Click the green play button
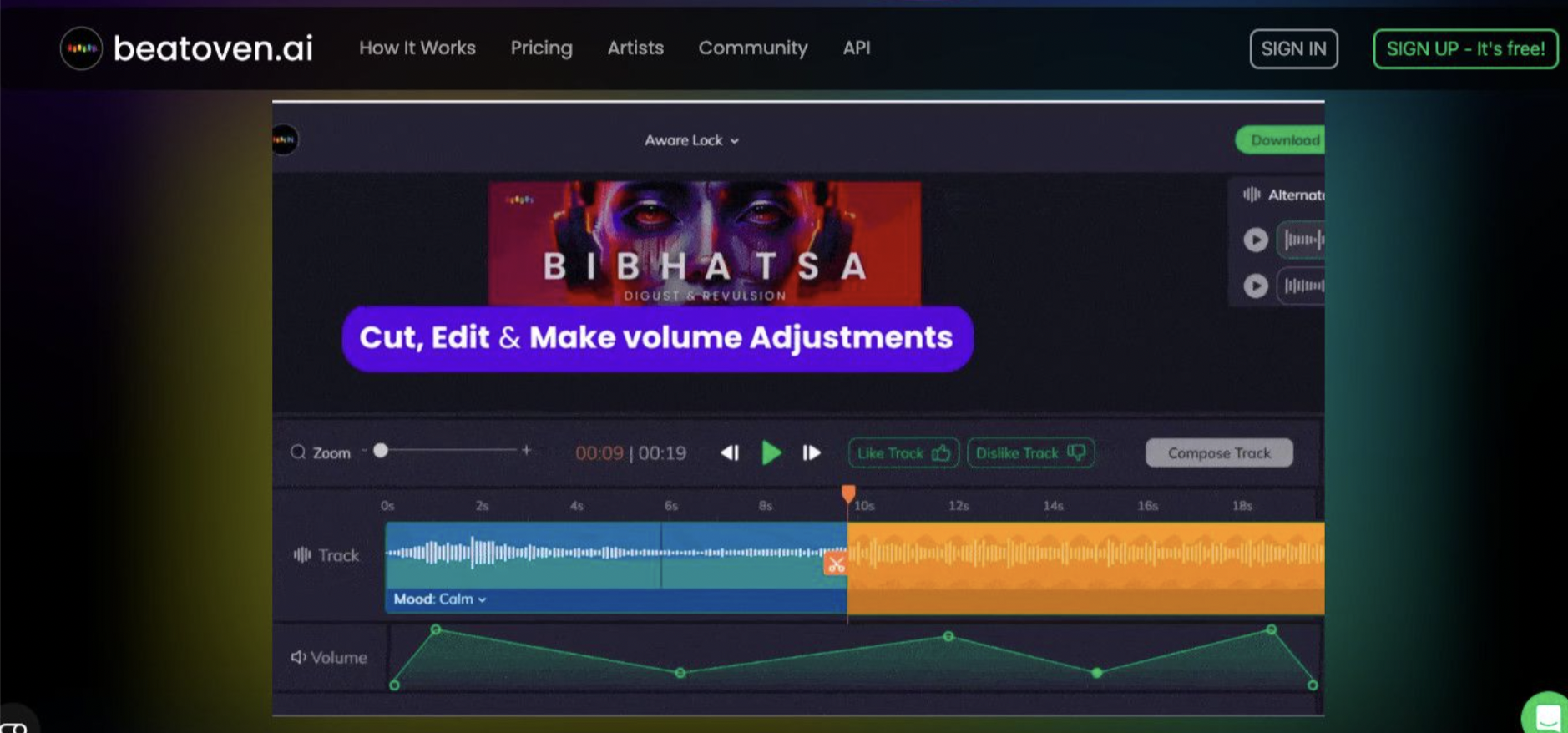The width and height of the screenshot is (1568, 733). [771, 452]
